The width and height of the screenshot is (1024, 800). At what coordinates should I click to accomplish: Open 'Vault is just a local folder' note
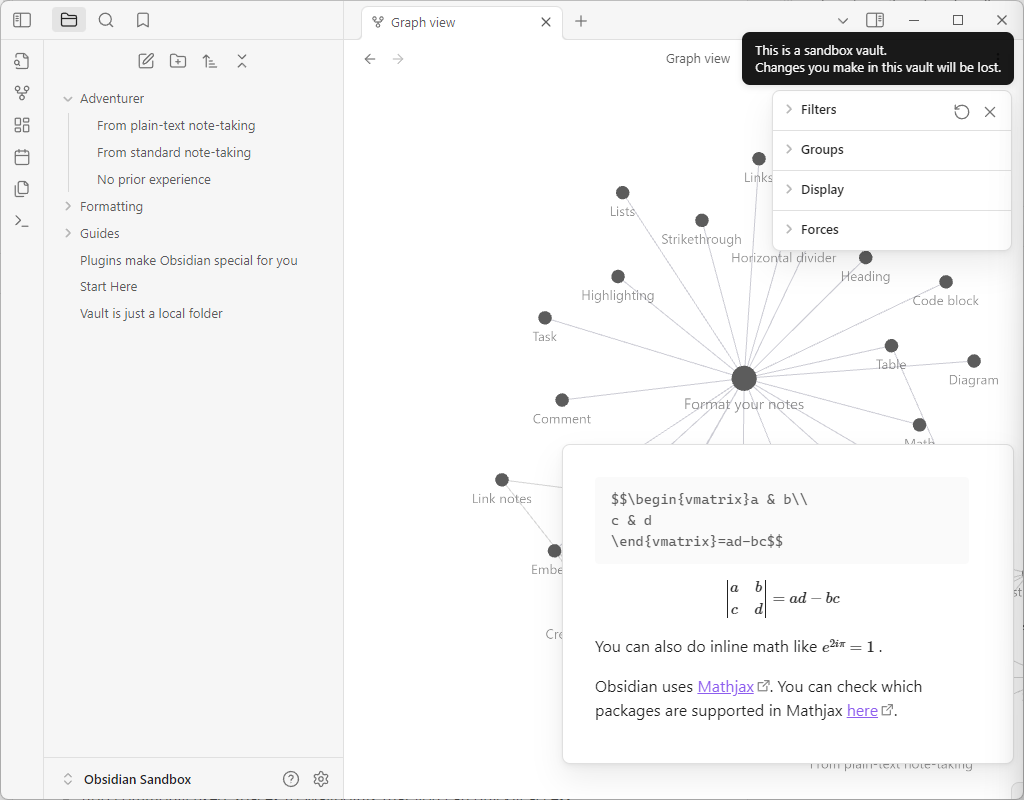coord(151,313)
